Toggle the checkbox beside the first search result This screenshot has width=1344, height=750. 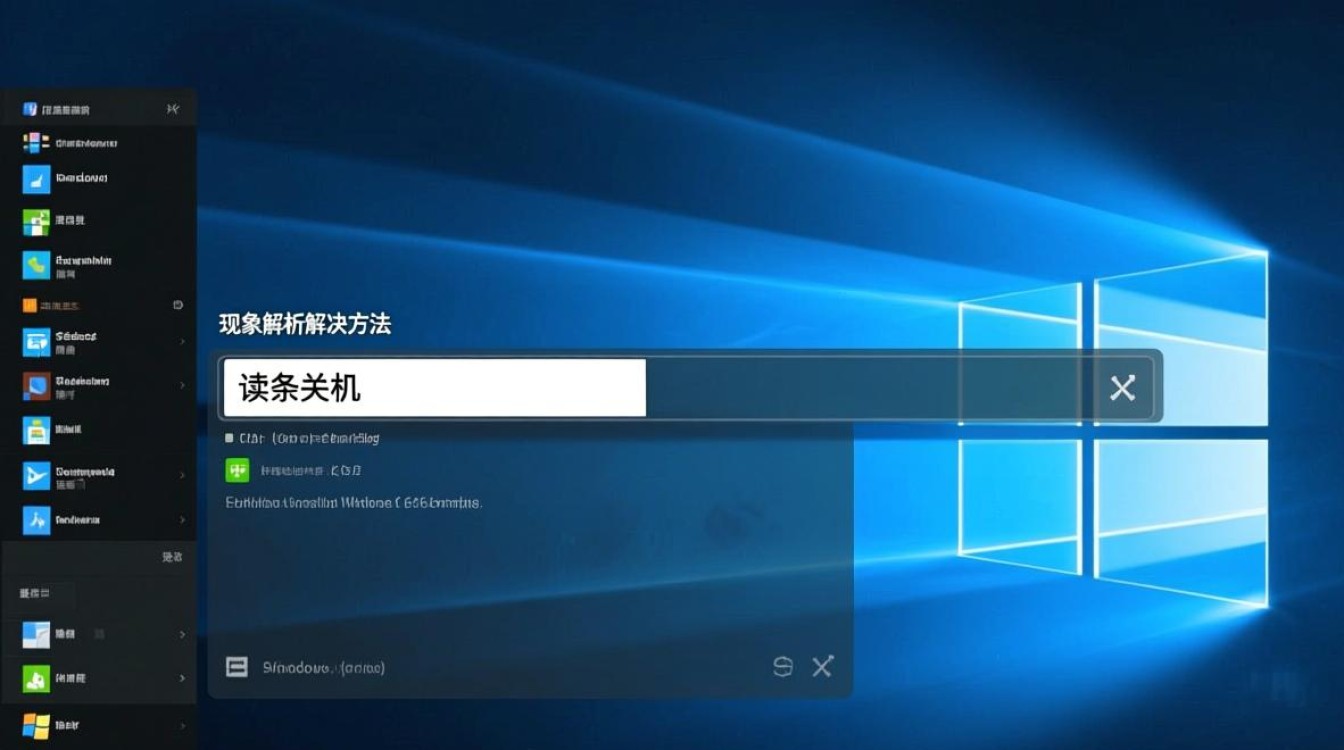coord(230,437)
